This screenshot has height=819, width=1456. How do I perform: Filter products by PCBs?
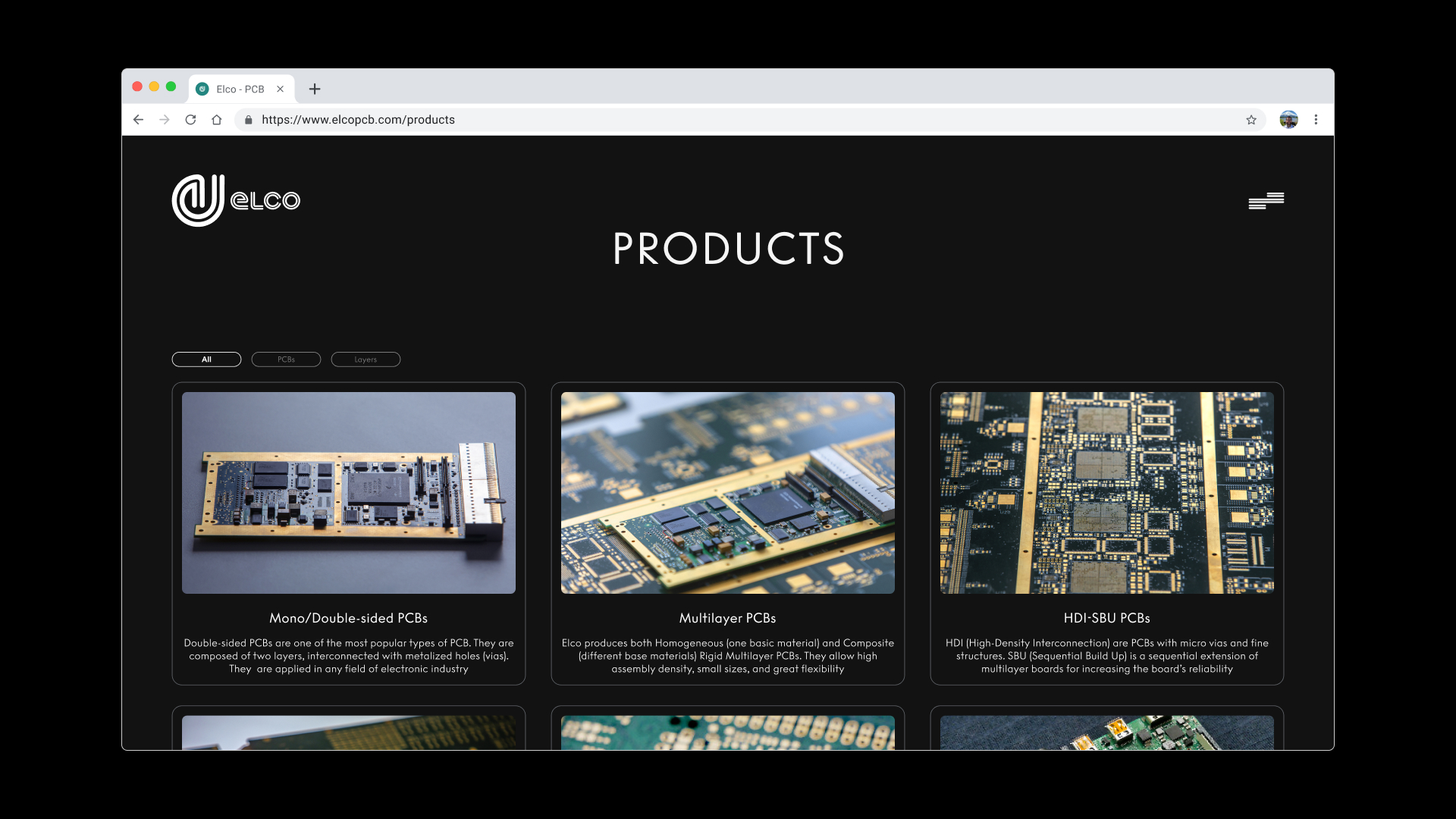pos(286,359)
